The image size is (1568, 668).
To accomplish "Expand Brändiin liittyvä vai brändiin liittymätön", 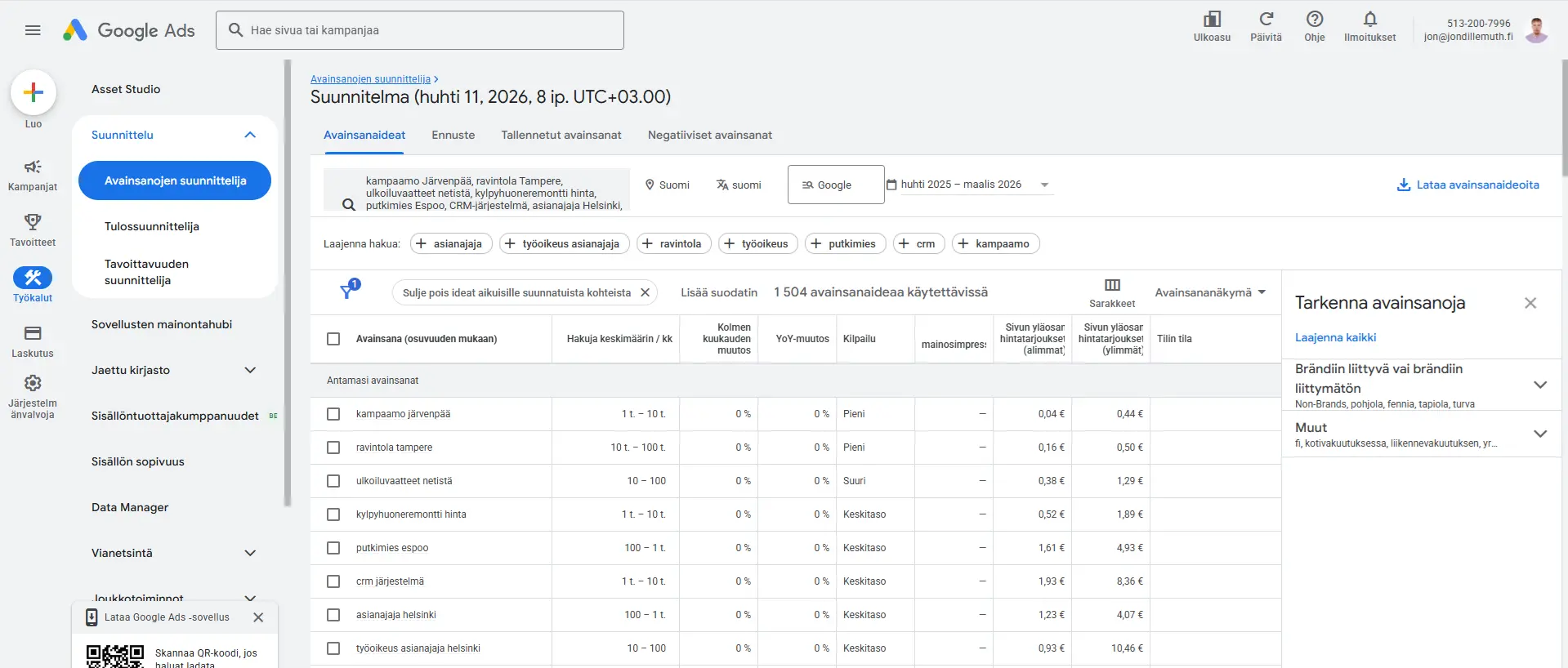I will tap(1540, 385).
